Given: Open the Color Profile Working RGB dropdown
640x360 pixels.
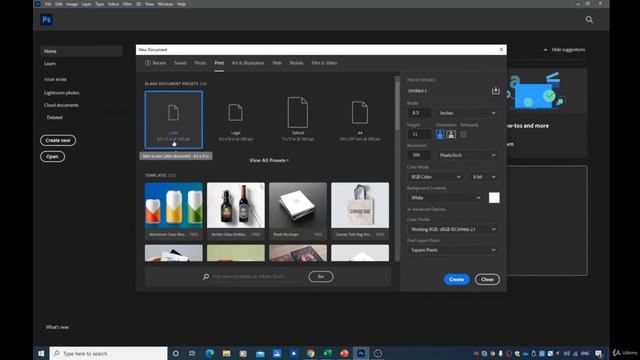Looking at the screenshot, I should click(x=453, y=229).
